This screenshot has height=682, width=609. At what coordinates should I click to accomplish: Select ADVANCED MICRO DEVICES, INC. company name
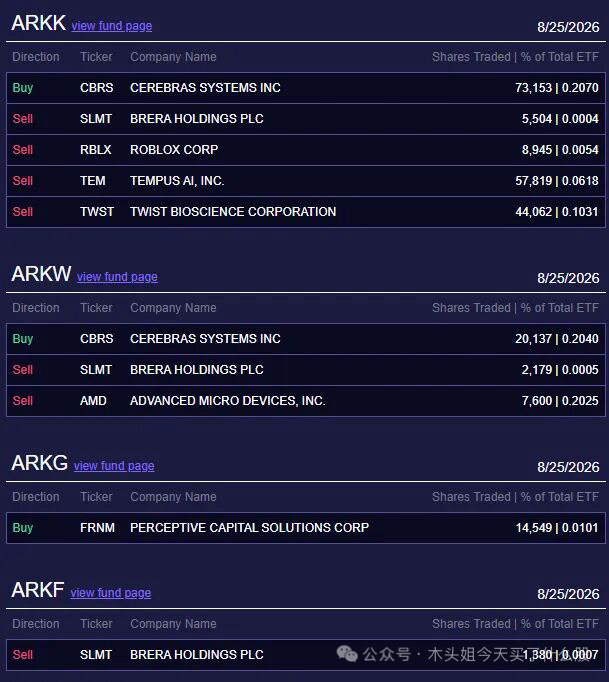point(228,401)
